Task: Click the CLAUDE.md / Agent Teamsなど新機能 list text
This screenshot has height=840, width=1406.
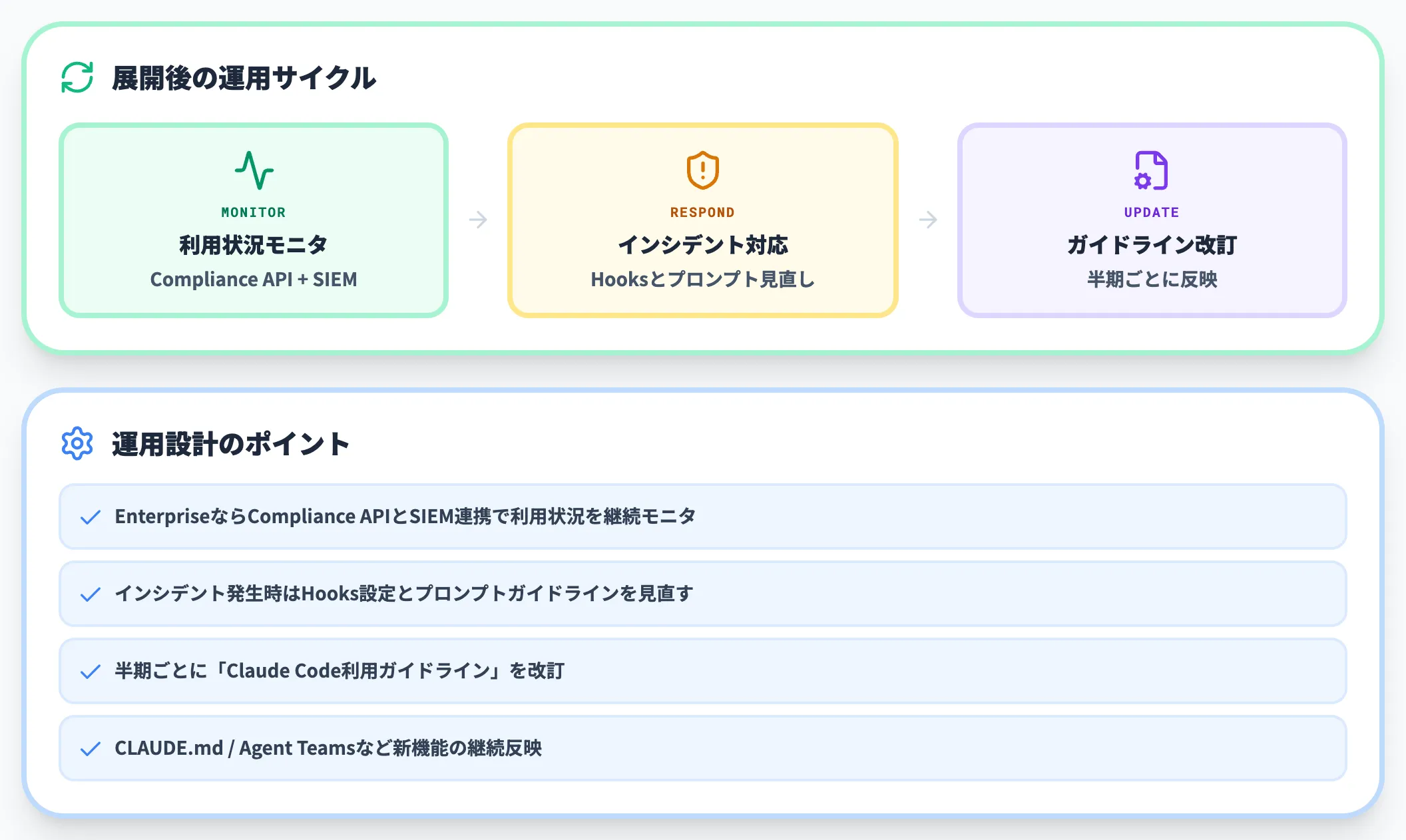Action: pyautogui.click(x=328, y=748)
